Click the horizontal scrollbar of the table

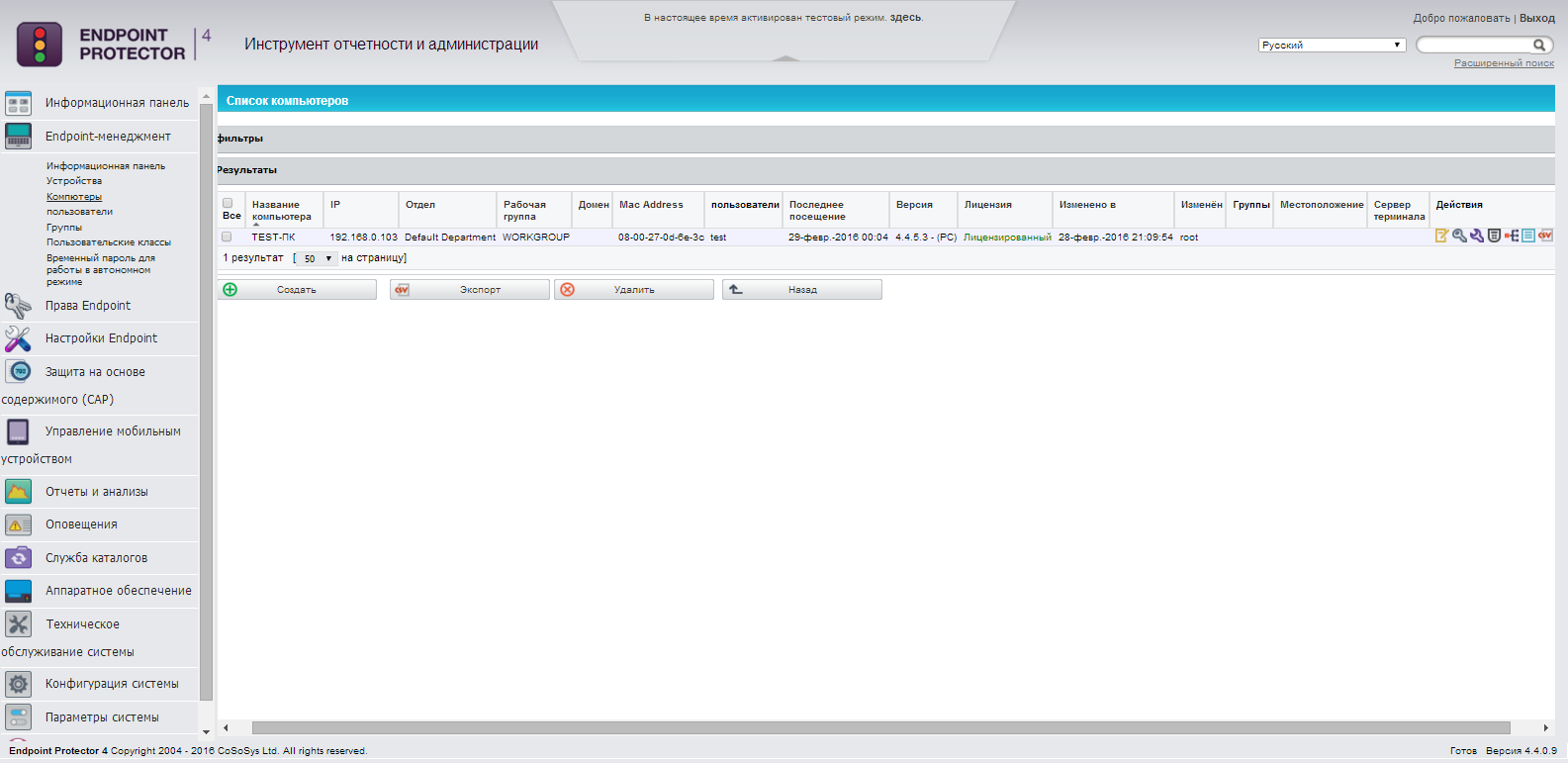880,727
